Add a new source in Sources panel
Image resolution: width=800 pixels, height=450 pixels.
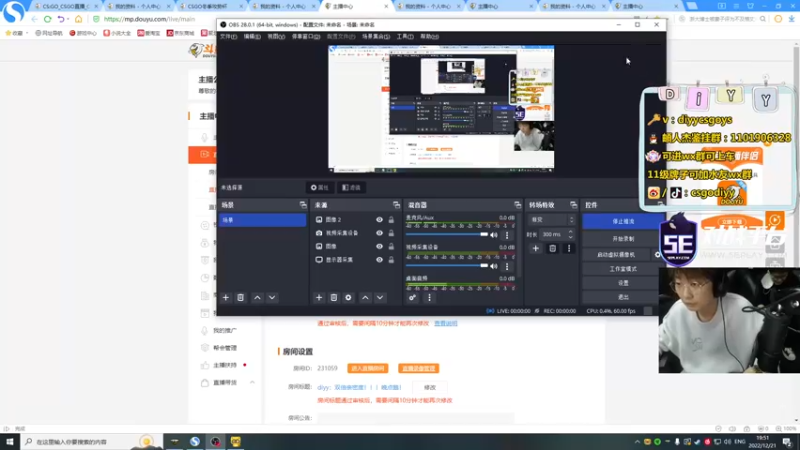tap(319, 297)
